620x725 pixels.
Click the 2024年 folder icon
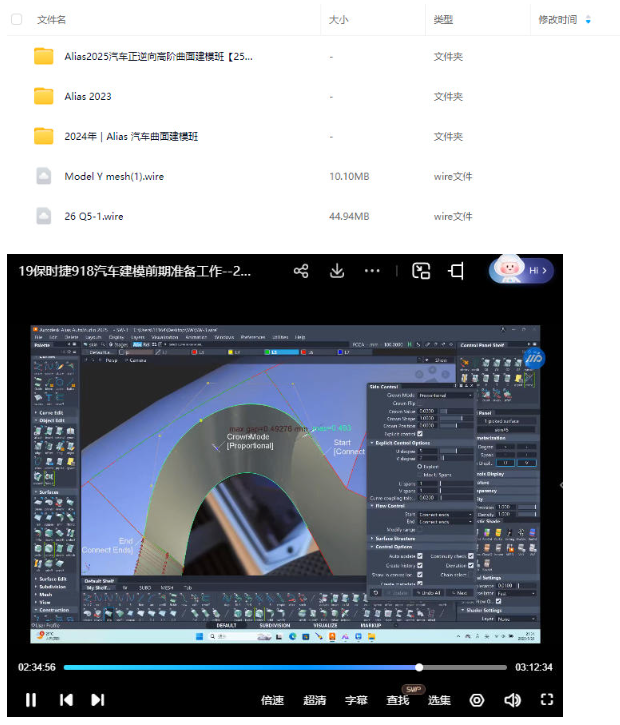tap(43, 136)
